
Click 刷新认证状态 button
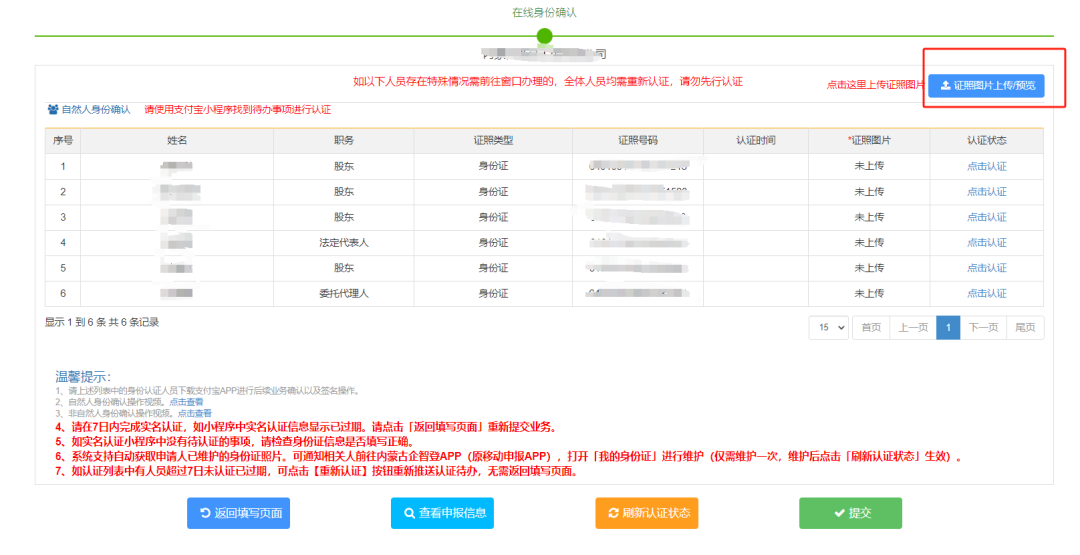tap(647, 513)
